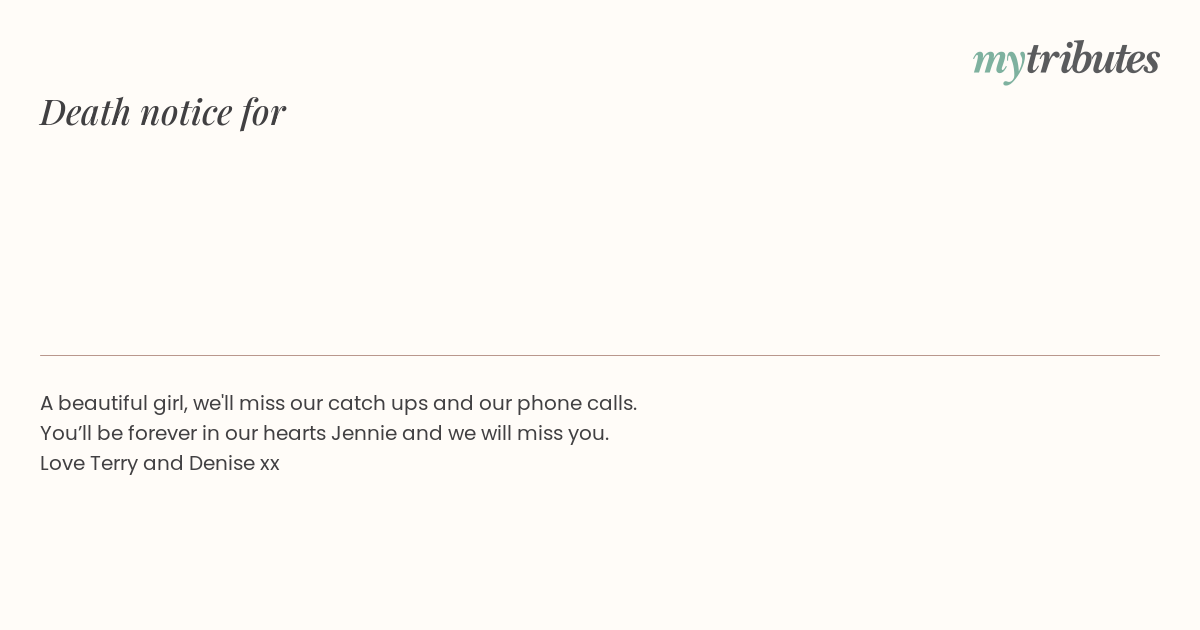
Task: Click the name "Denise" in the sign-off
Action: coord(221,463)
